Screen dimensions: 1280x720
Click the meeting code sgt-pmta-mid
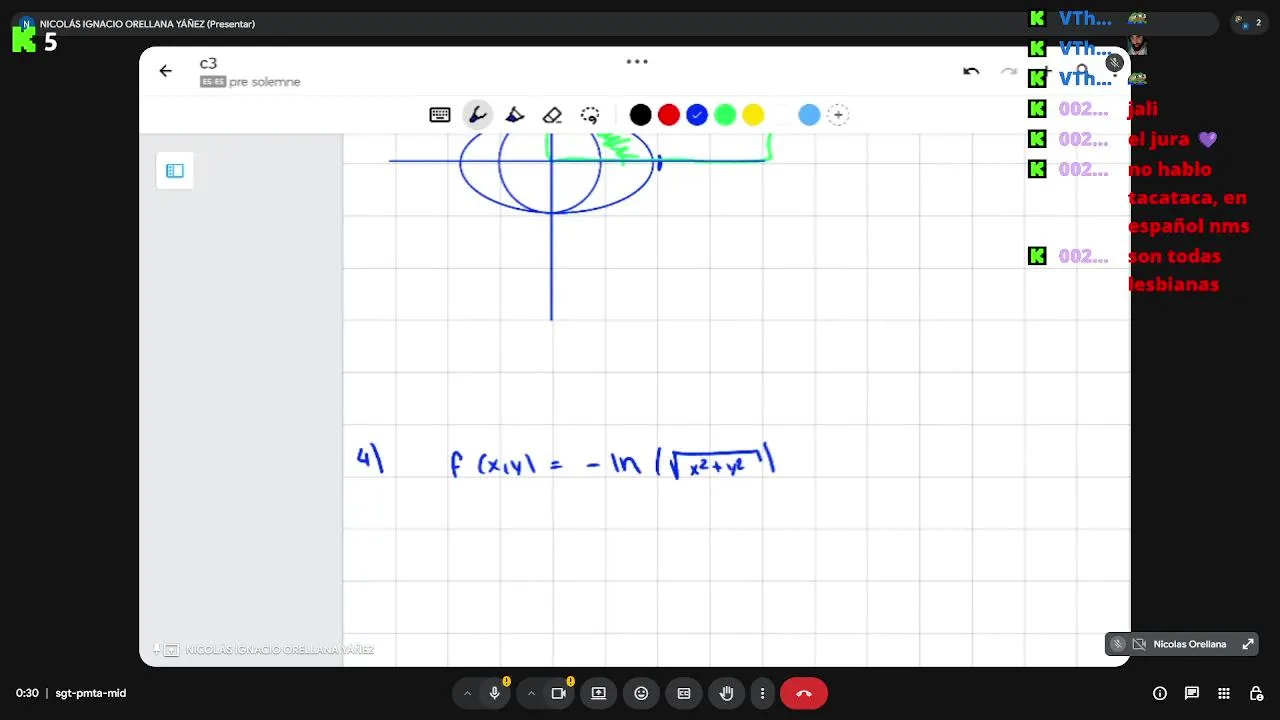91,693
